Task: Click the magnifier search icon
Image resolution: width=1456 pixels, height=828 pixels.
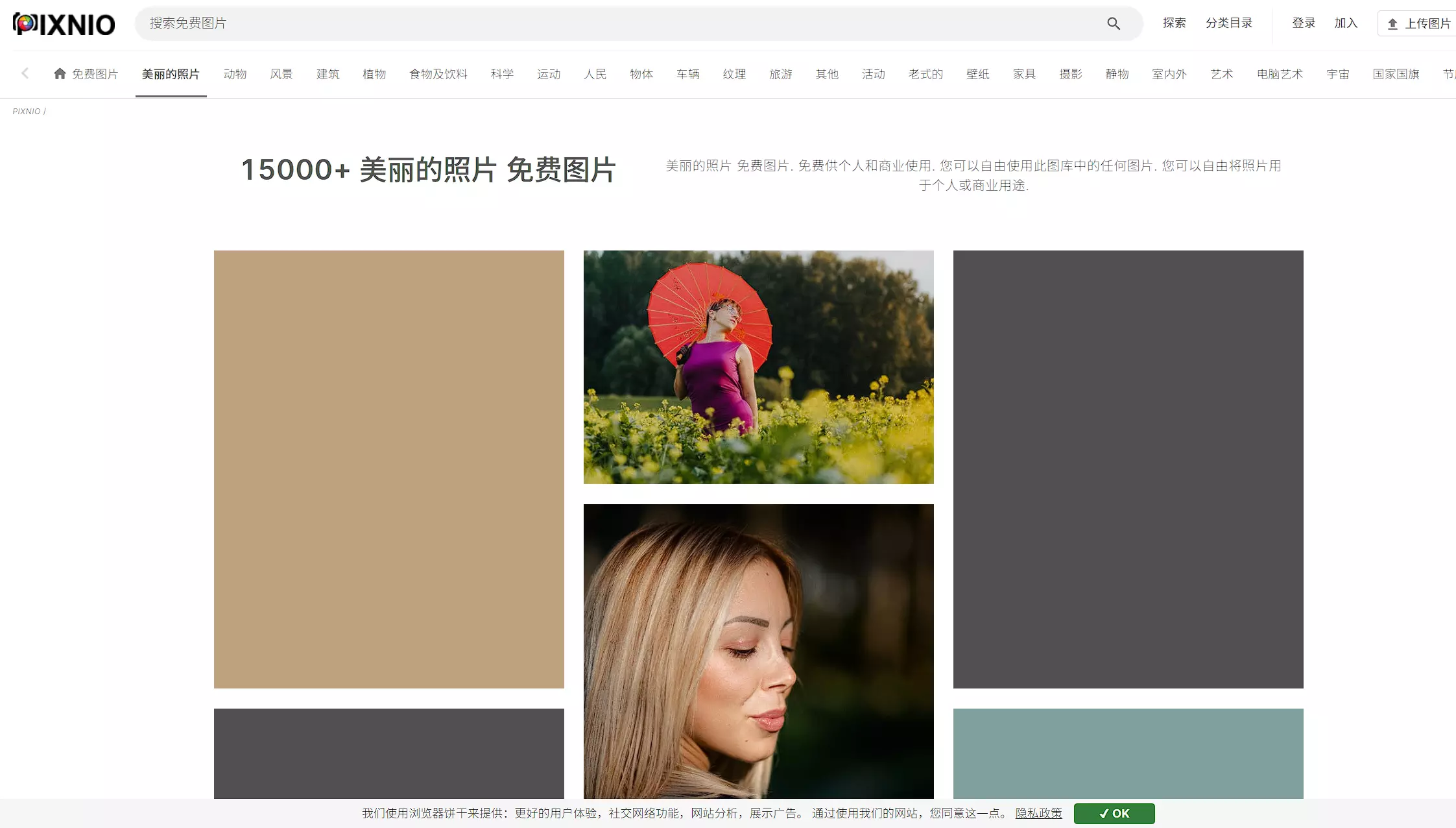Action: pyautogui.click(x=1113, y=23)
